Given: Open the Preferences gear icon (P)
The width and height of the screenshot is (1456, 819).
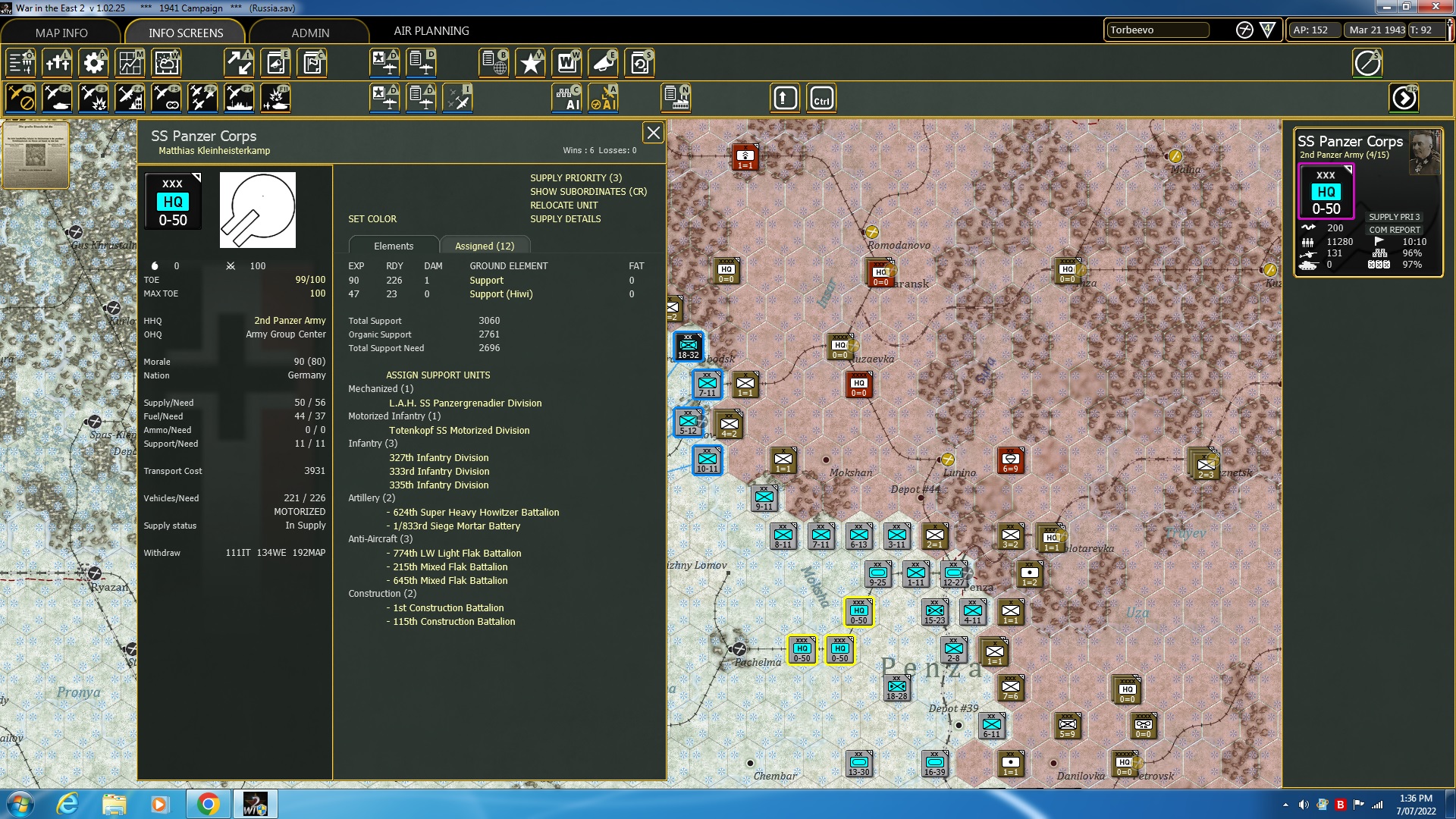Looking at the screenshot, I should click(x=93, y=63).
